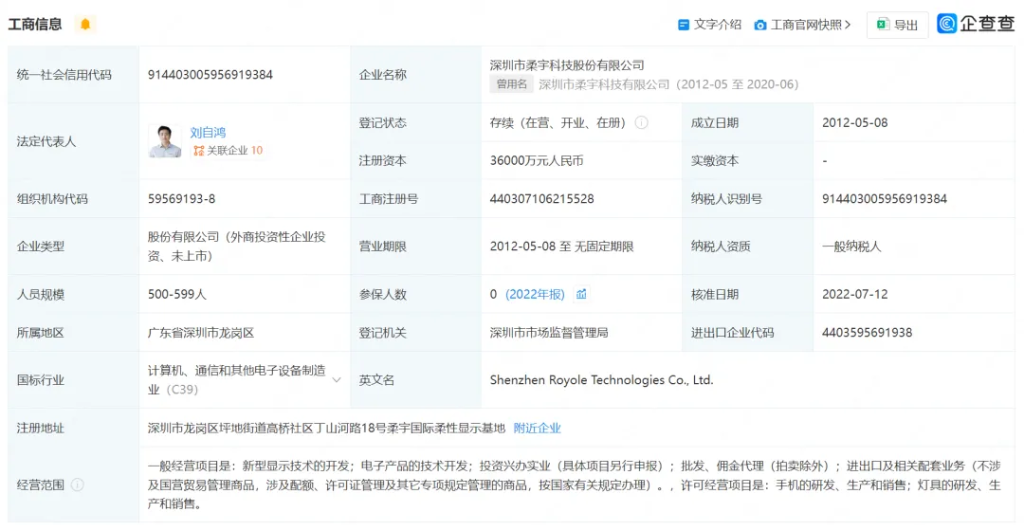Viewport: 1024px width, 525px height.
Task: Click the 曾用名 former name tag
Action: pos(511,84)
